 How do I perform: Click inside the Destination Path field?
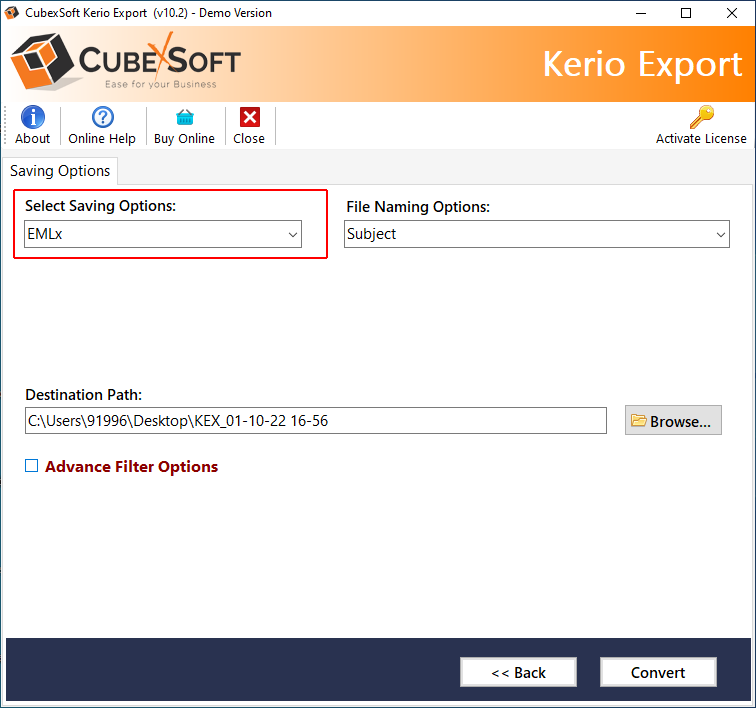pos(316,421)
